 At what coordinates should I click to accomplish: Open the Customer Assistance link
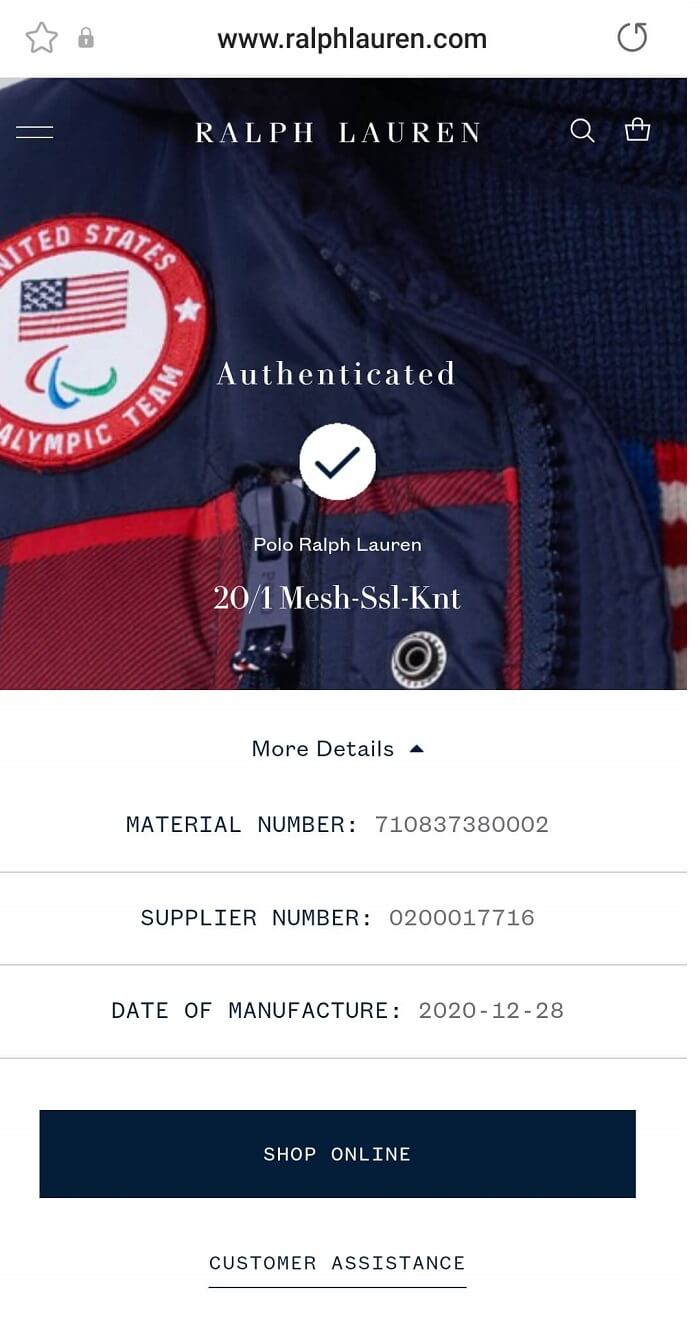click(337, 1263)
